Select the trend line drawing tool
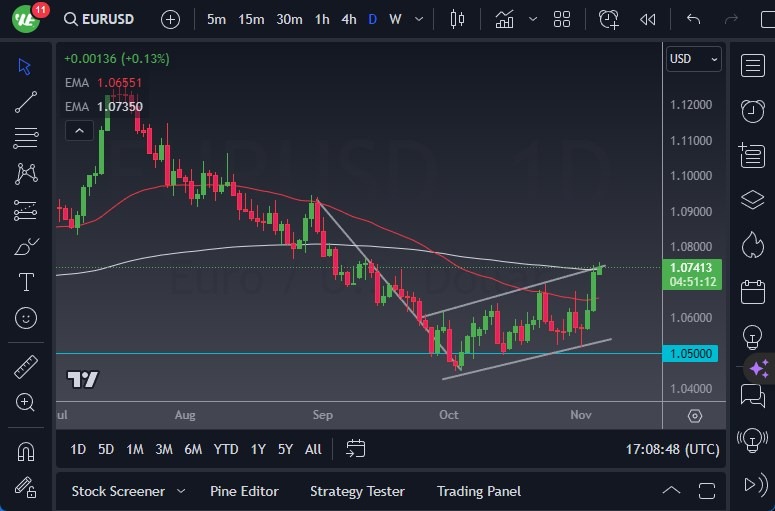Screen dimensions: 775x511 27,102
